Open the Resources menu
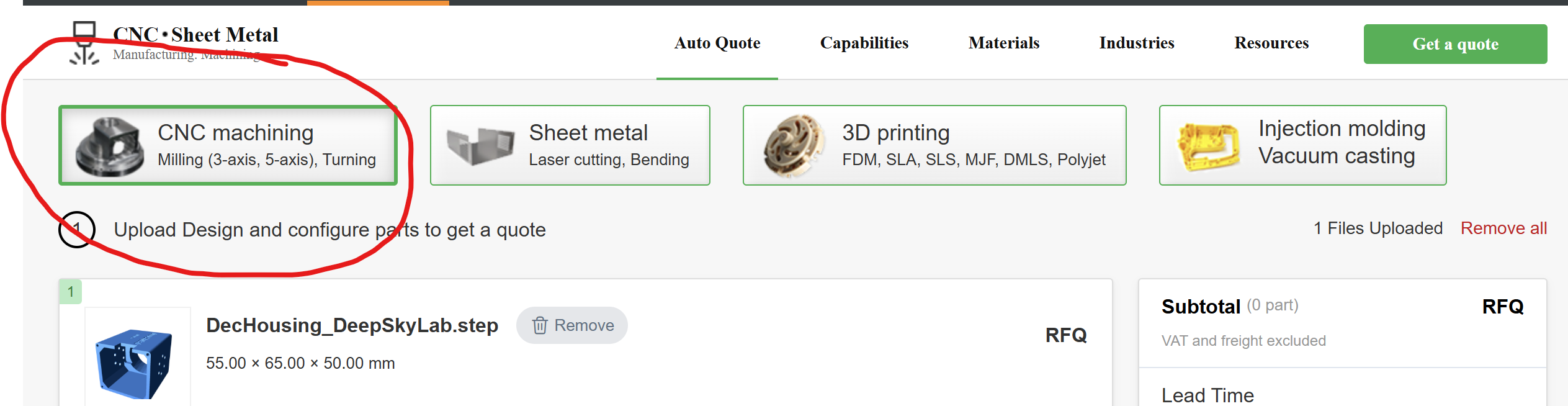Image resolution: width=1568 pixels, height=406 pixels. pyautogui.click(x=1271, y=43)
